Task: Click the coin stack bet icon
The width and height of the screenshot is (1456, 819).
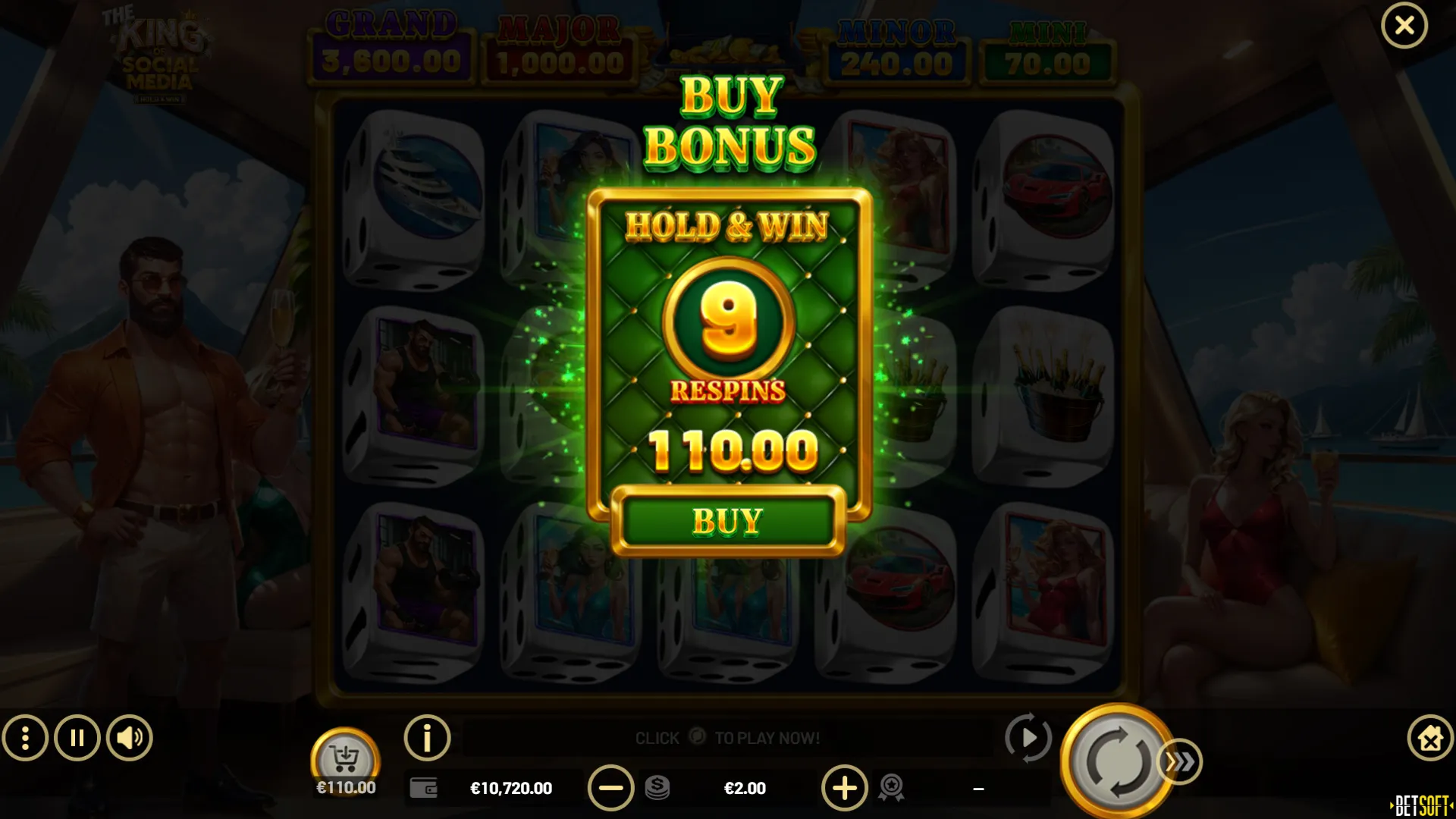Action: [657, 788]
